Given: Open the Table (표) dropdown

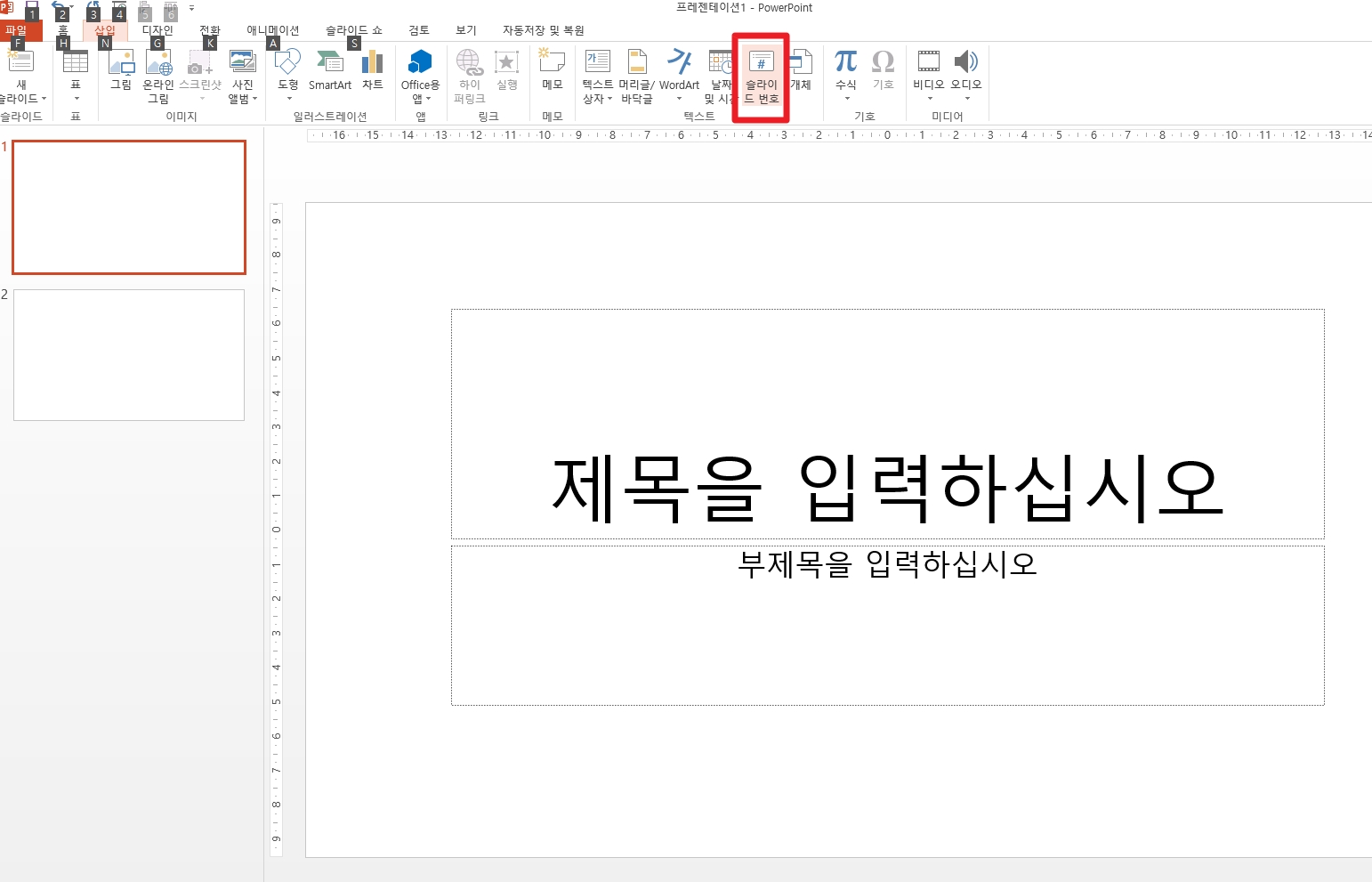Looking at the screenshot, I should (76, 99).
